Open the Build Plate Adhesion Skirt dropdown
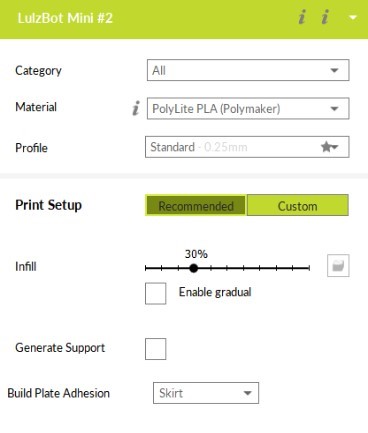 click(x=206, y=393)
